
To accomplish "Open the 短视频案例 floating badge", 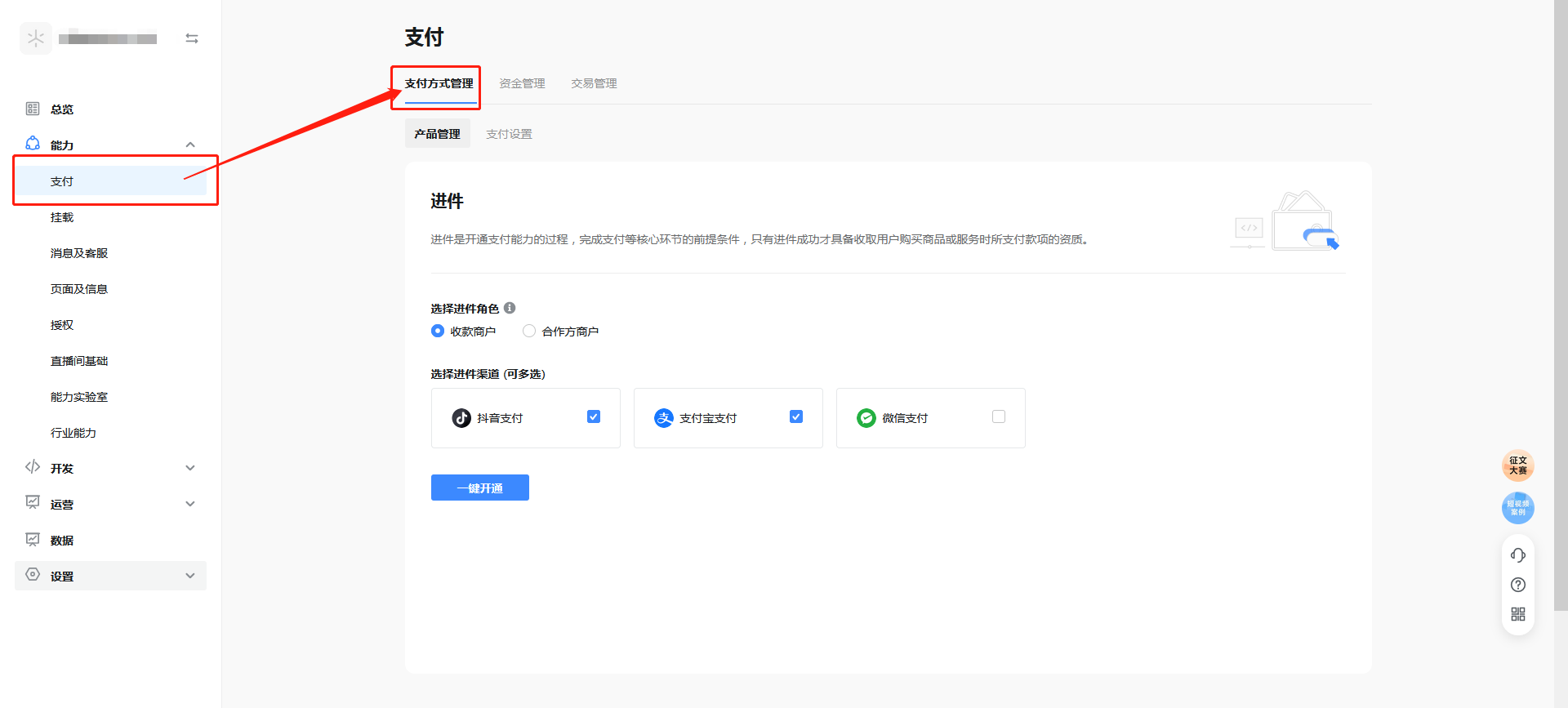I will [1517, 508].
